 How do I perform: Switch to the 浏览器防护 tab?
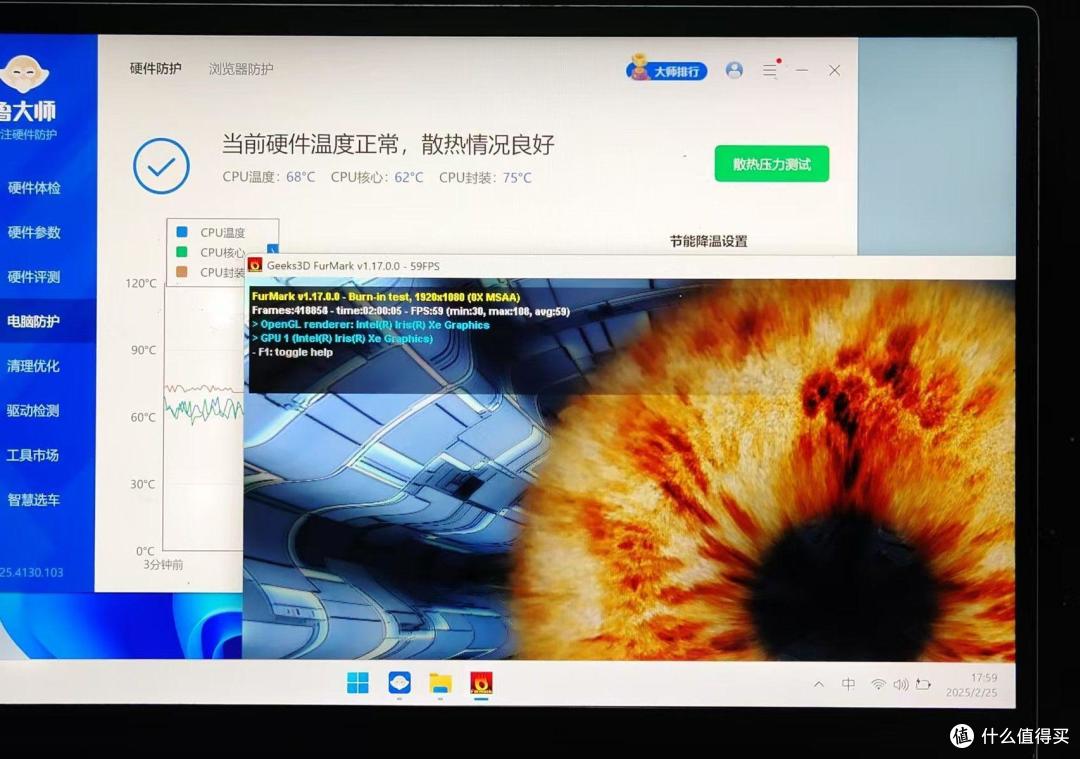241,69
